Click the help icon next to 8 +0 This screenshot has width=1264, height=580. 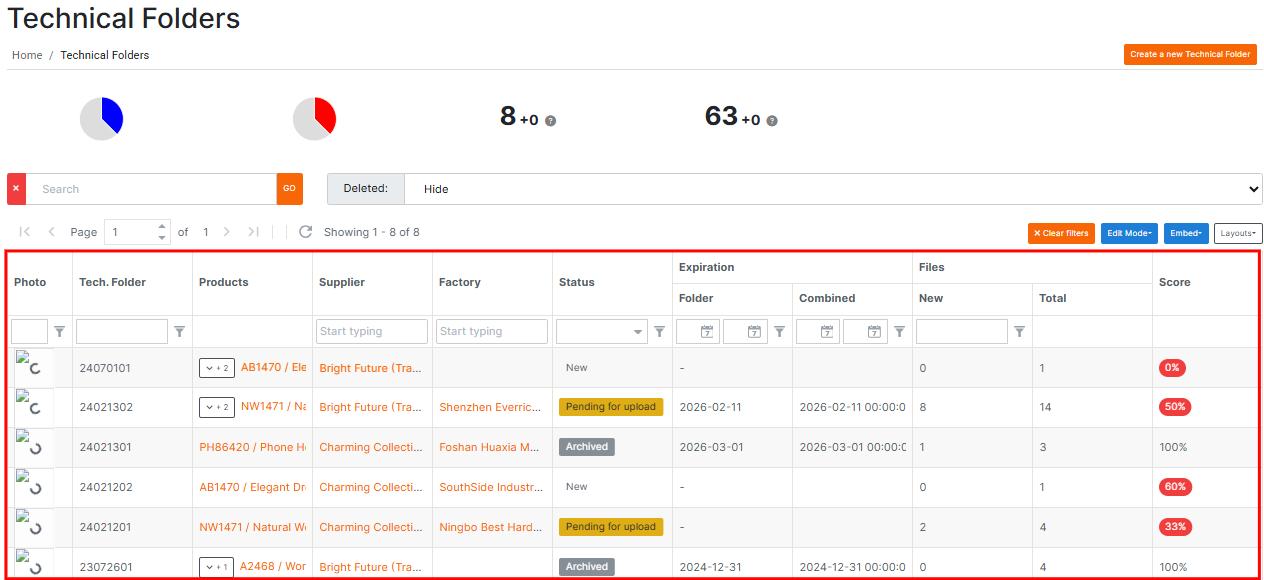[x=550, y=121]
